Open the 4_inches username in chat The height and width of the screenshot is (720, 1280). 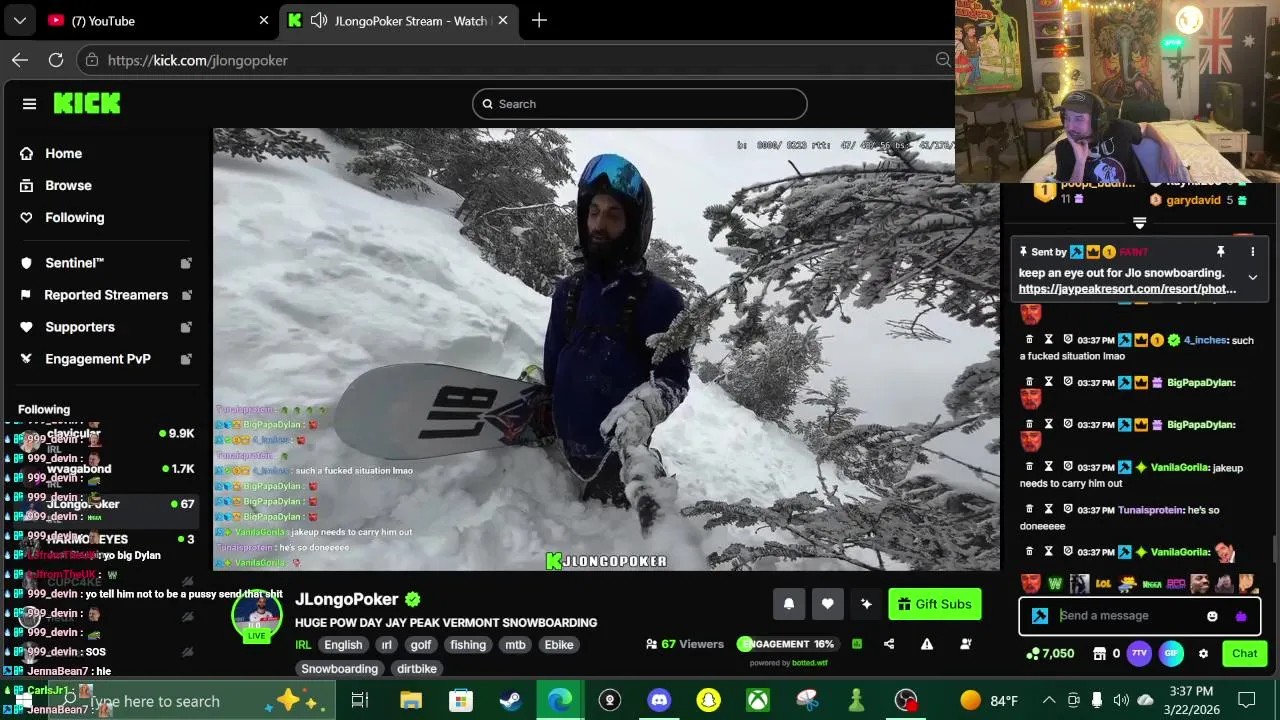click(1204, 340)
